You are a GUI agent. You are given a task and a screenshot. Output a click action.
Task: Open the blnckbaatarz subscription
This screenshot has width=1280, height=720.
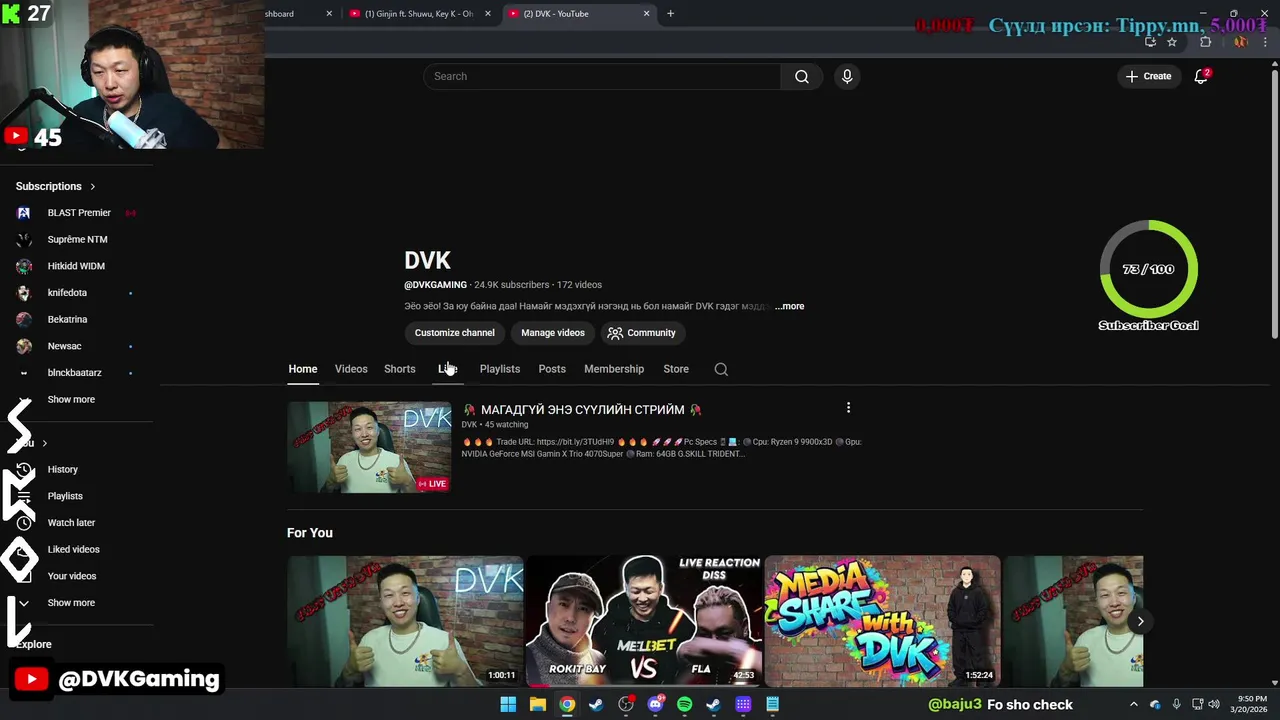[x=74, y=373]
